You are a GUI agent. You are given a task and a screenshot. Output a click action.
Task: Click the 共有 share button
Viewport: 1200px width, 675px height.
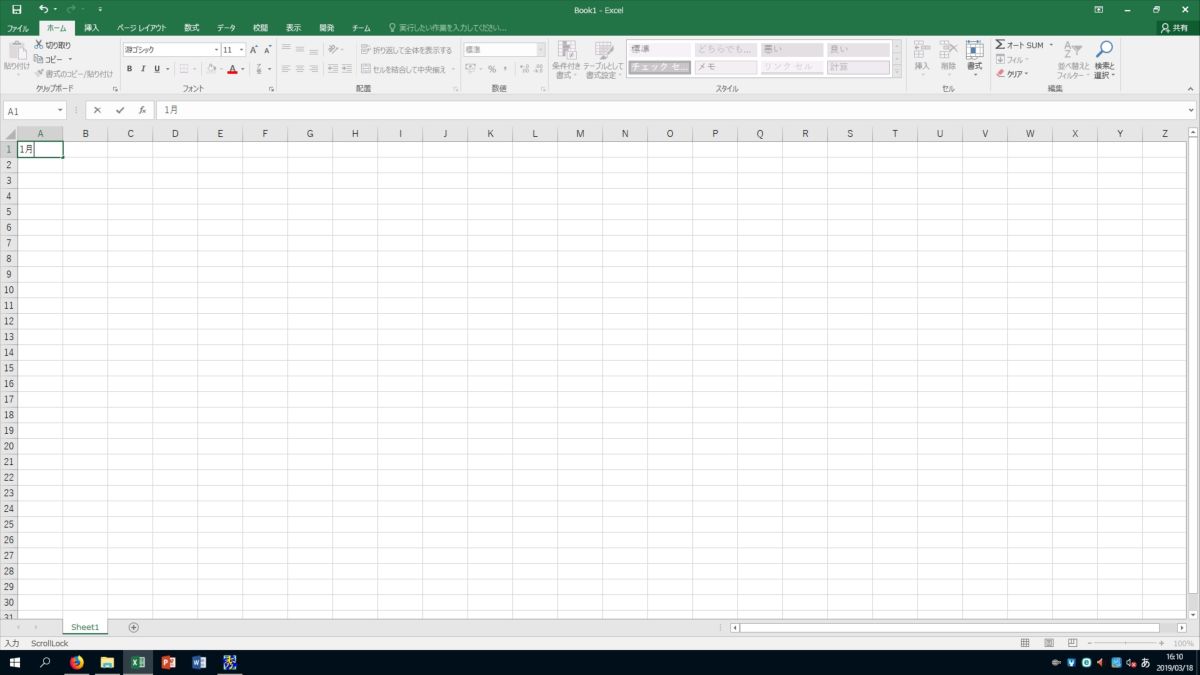(x=1176, y=27)
